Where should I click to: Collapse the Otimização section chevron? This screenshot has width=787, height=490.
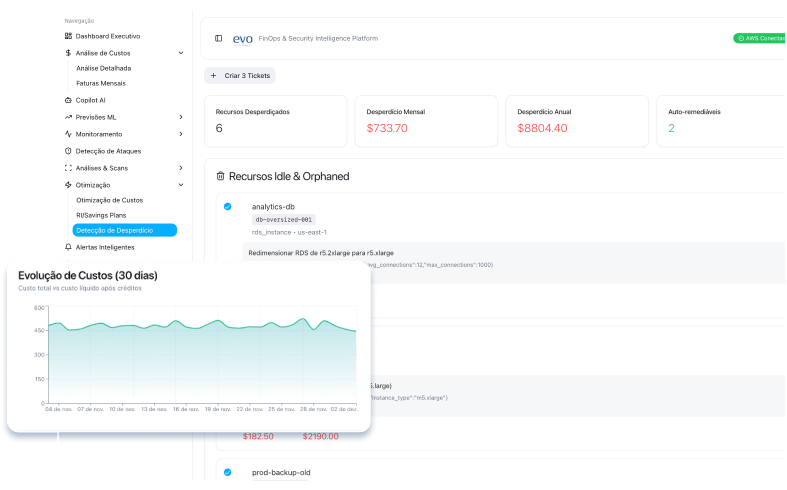[x=181, y=185]
